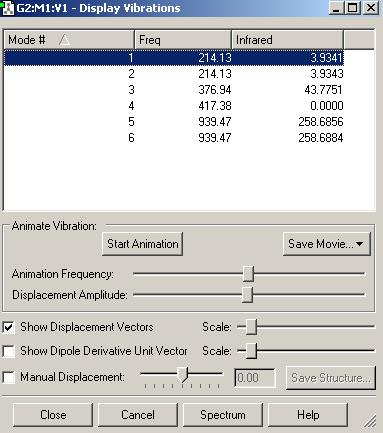Click infrared value 258.6884

321,138
